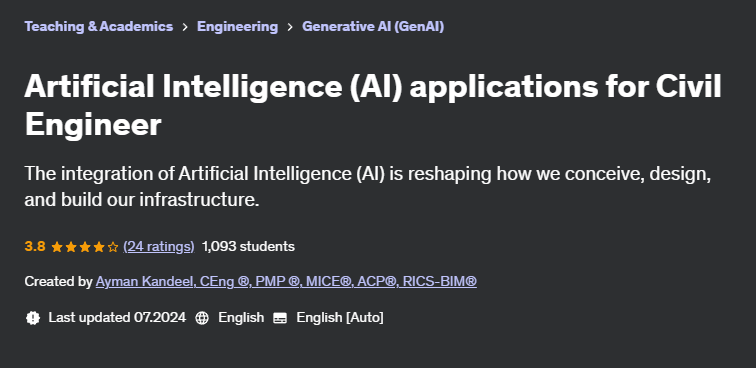Open the Generative AI (GenAI) breadcrumb
The height and width of the screenshot is (368, 756).
pyautogui.click(x=373, y=27)
